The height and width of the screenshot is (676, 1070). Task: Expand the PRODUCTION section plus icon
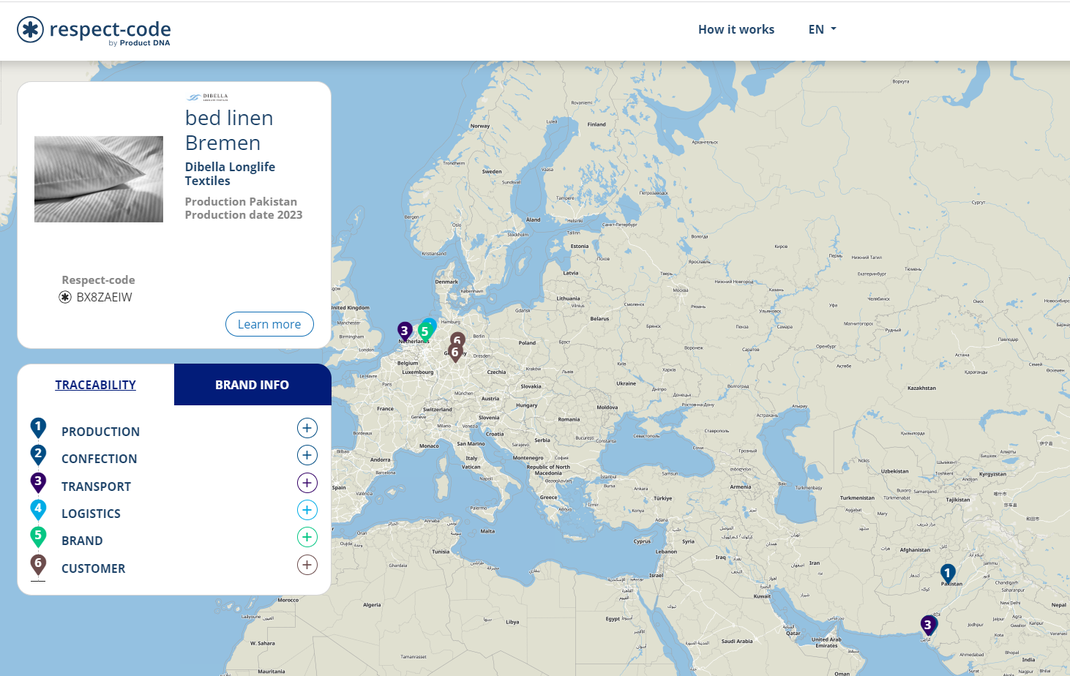[307, 428]
